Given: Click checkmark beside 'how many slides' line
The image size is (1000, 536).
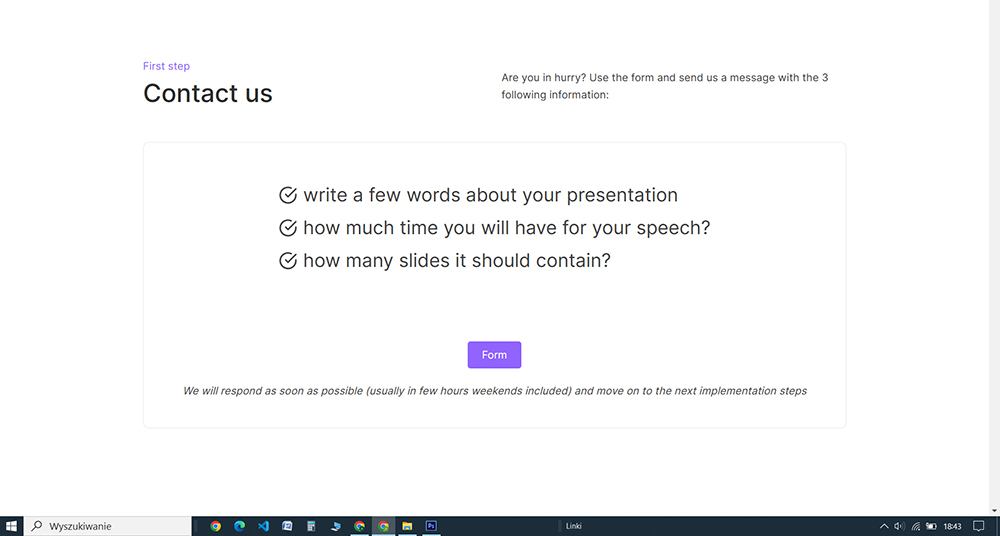Looking at the screenshot, I should [x=288, y=261].
